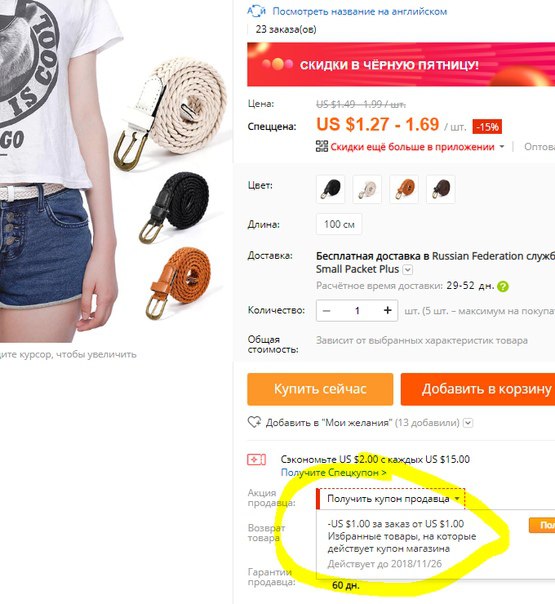Select the dark brown belt color
Viewport: 555px width, 604px height.
[441, 189]
